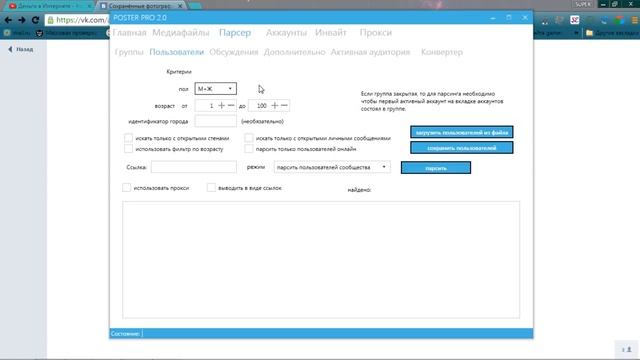Click the 'сохранить пользователей' button
The height and width of the screenshot is (360, 640).
coord(462,148)
